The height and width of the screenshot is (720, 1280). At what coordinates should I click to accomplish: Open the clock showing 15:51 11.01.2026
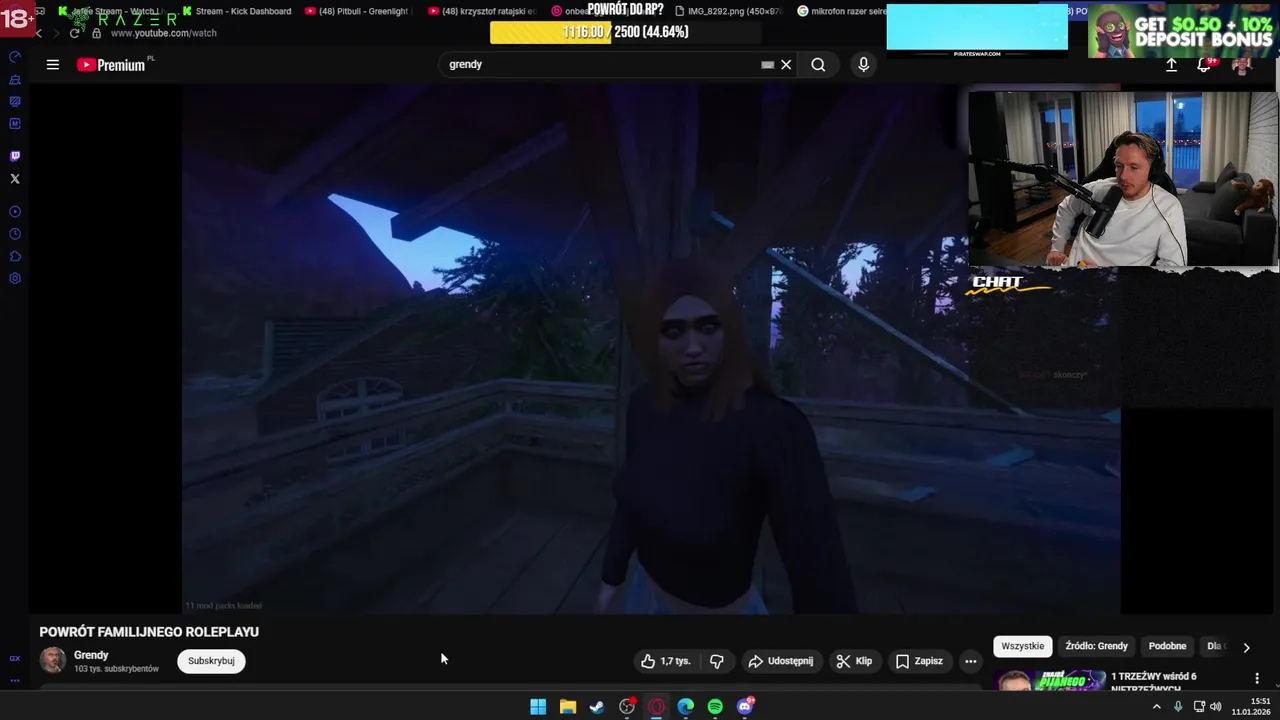[1251, 707]
